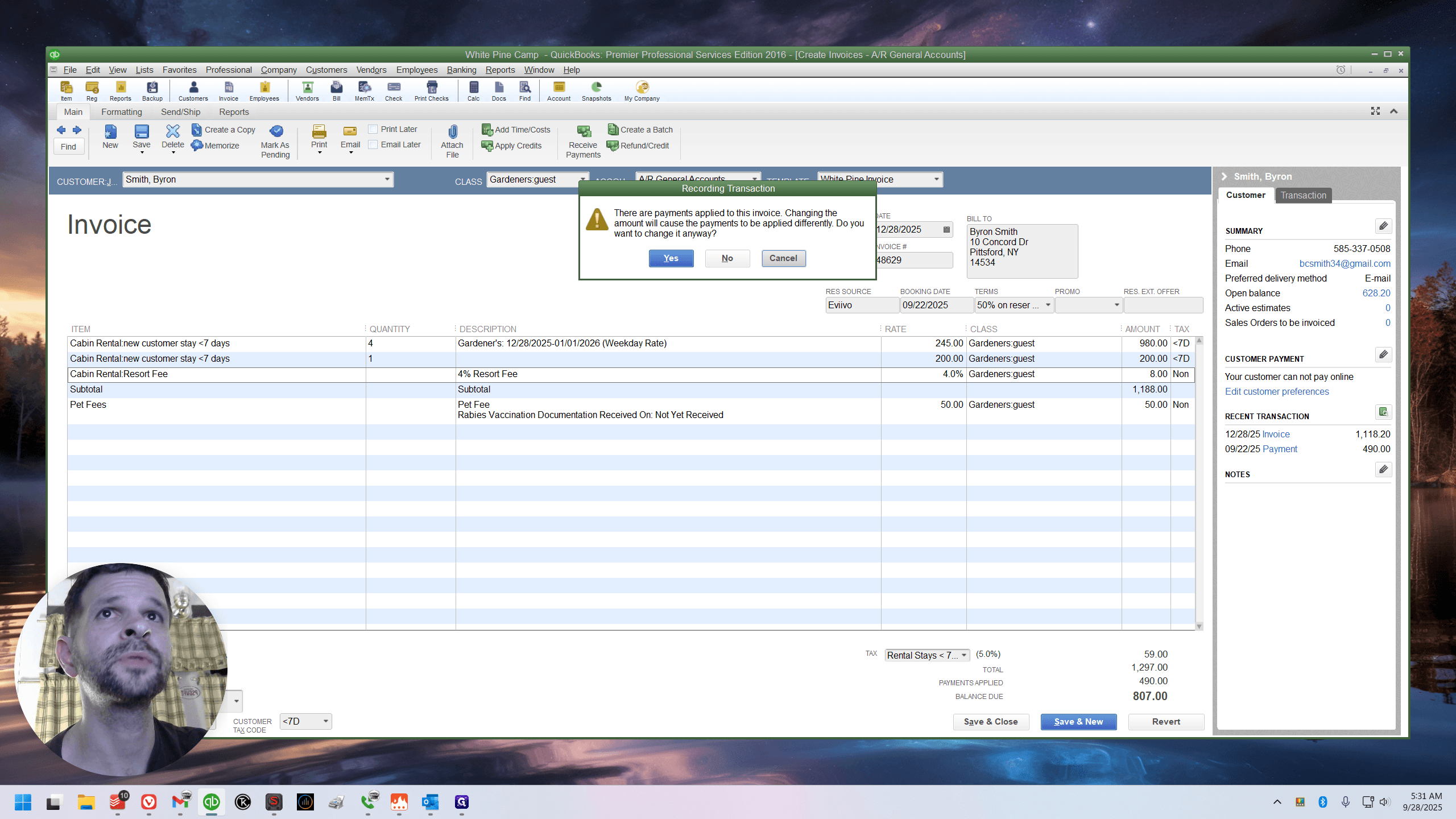Click the My Company icon
This screenshot has width=1456, height=819.
pos(642,91)
